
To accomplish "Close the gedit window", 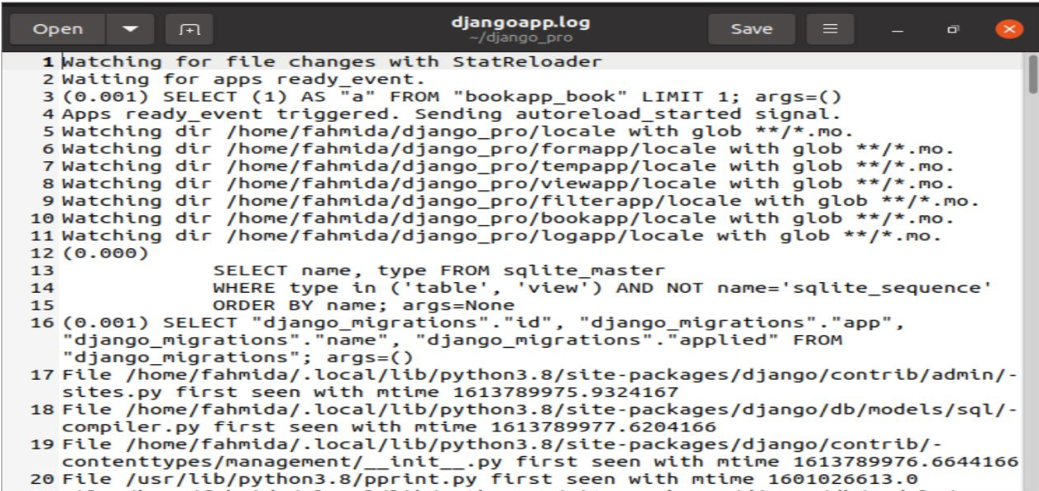I will [x=1009, y=29].
